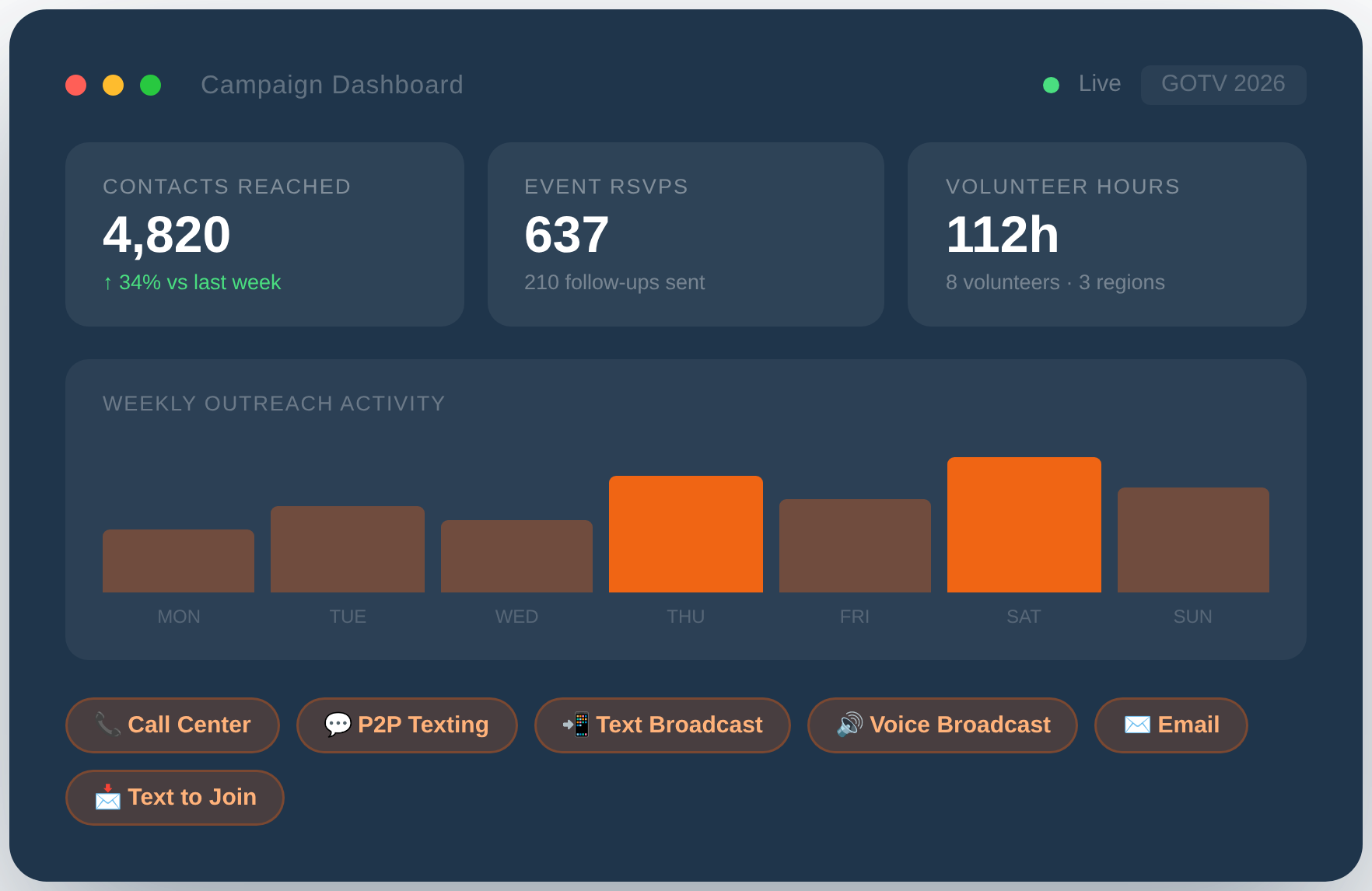The image size is (1372, 891).
Task: Open the Call Center tool
Action: (x=173, y=724)
